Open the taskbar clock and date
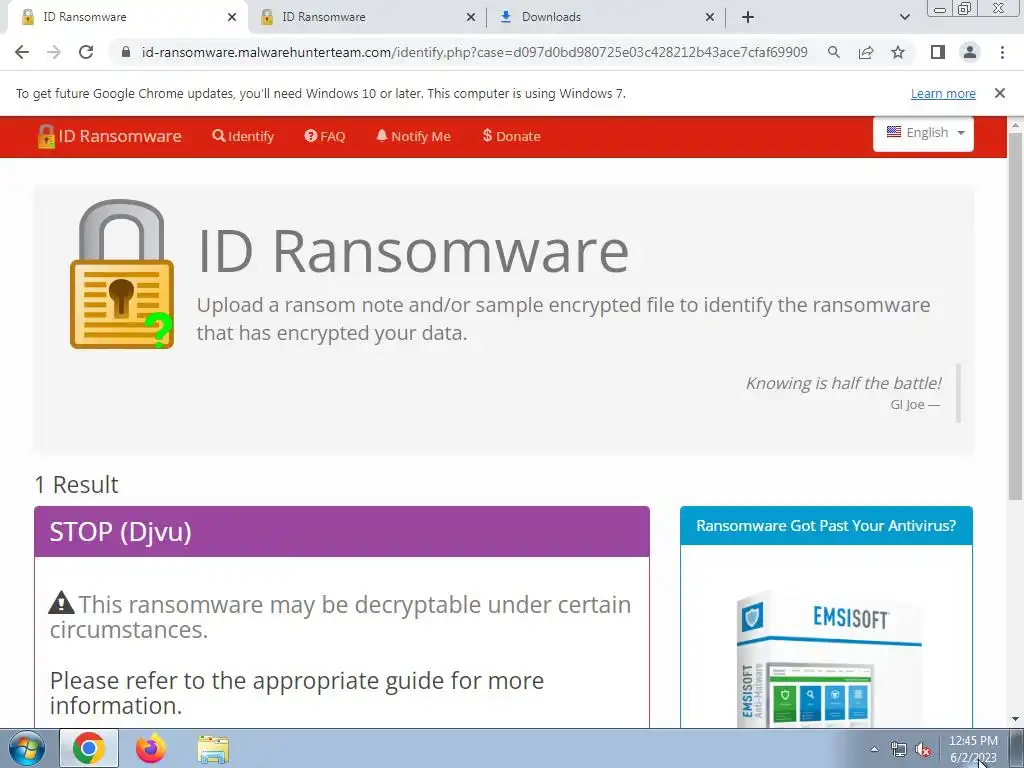 pos(973,749)
